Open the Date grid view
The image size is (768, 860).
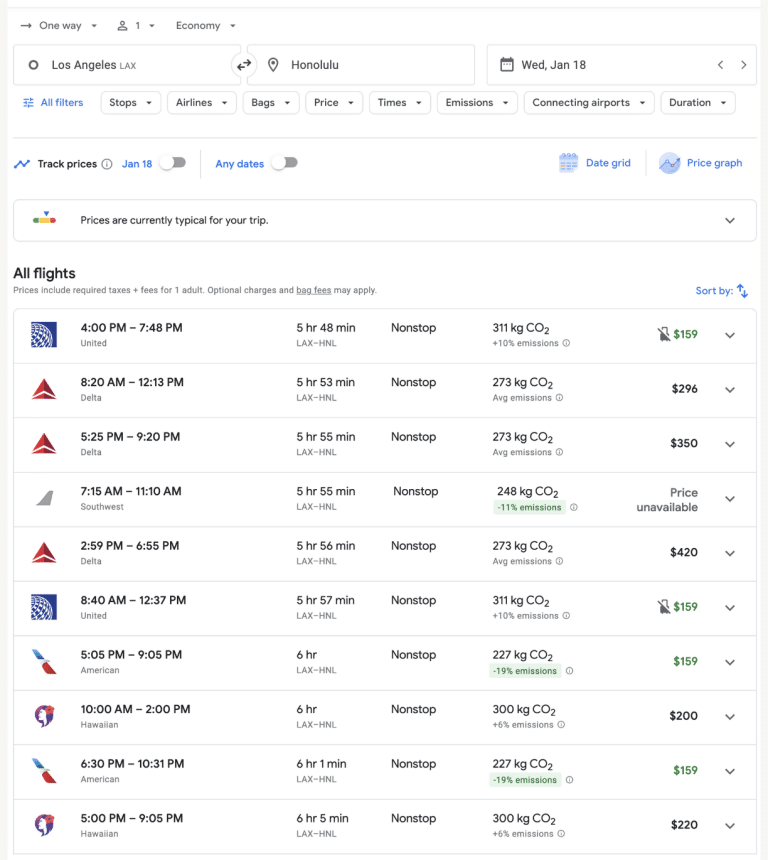tap(594, 162)
